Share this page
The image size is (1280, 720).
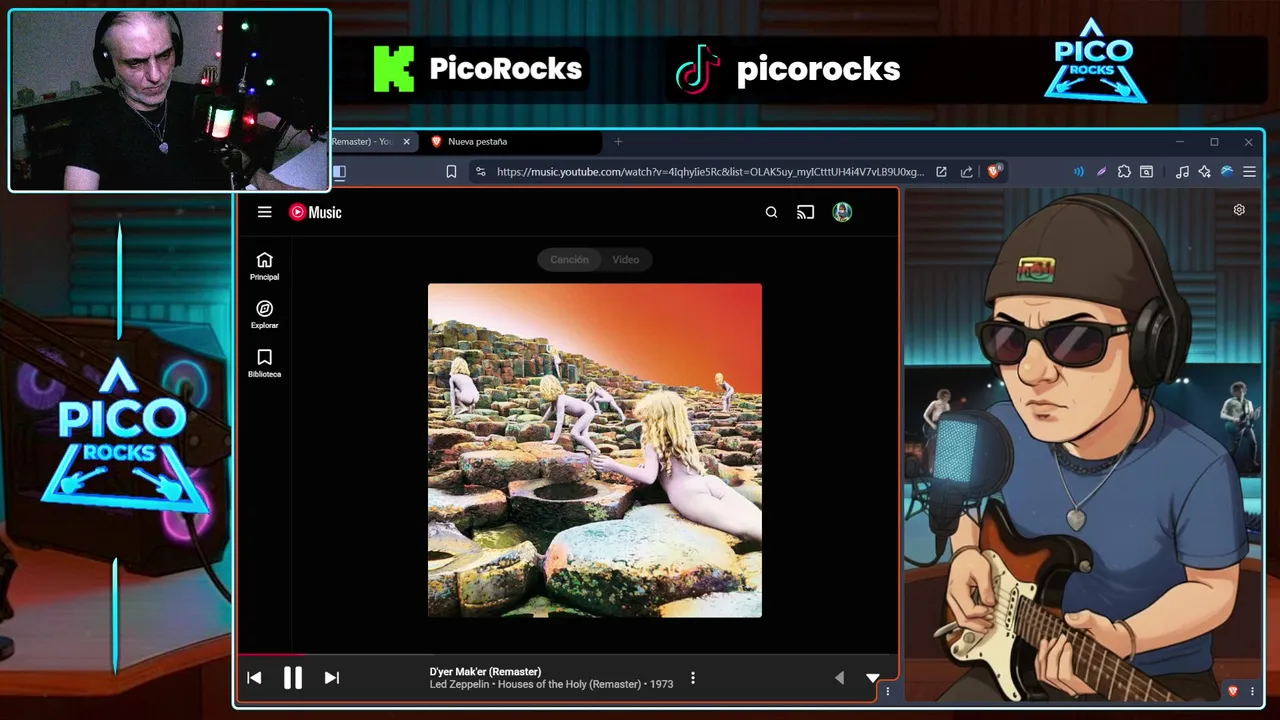tap(966, 172)
